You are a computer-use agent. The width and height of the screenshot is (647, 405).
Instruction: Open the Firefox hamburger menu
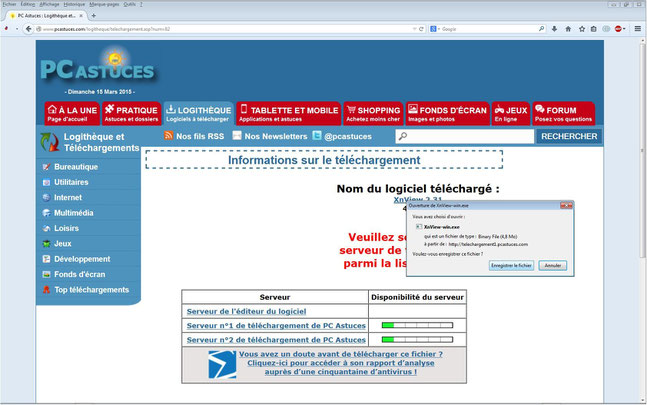638,29
